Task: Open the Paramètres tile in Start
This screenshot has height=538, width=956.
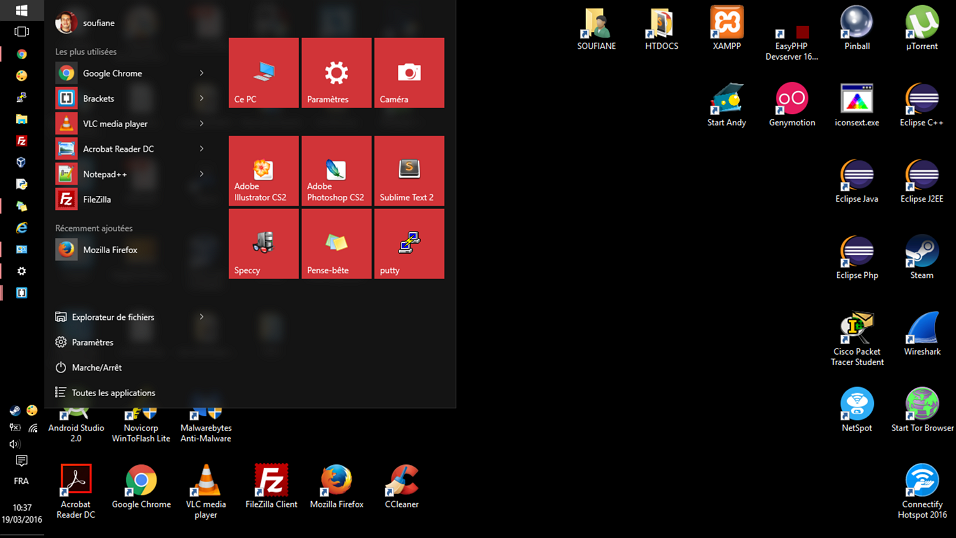Action: (336, 73)
